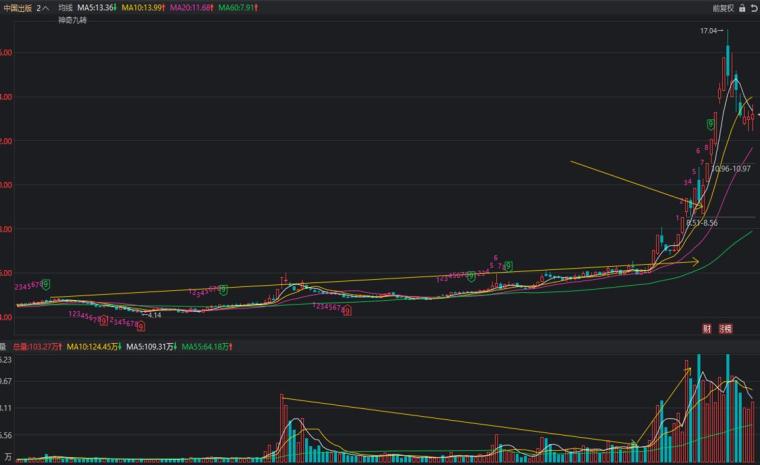Select the 中国出版 stock name label

coord(17,7)
